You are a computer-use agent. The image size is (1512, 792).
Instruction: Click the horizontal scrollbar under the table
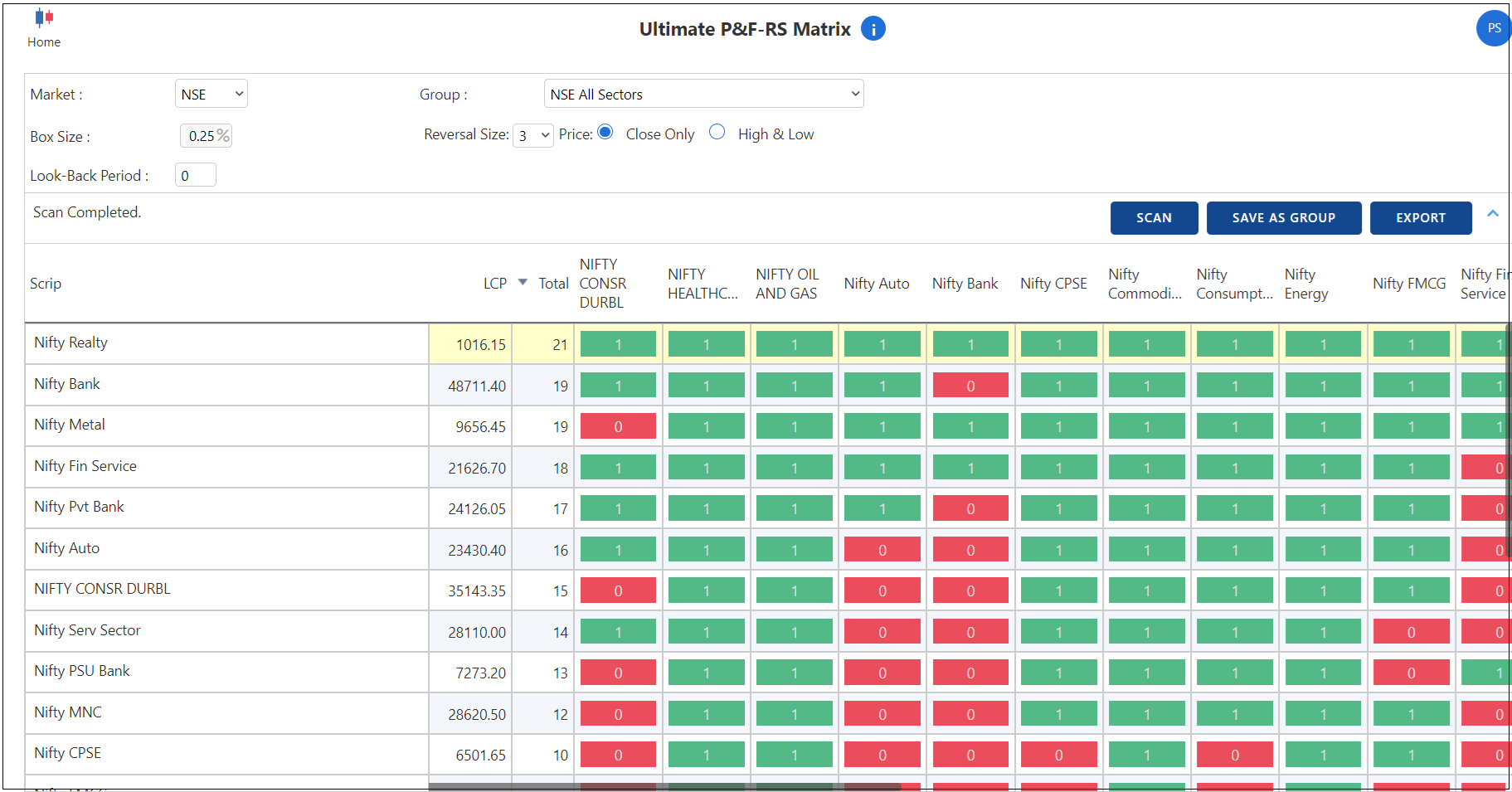[x=664, y=785]
